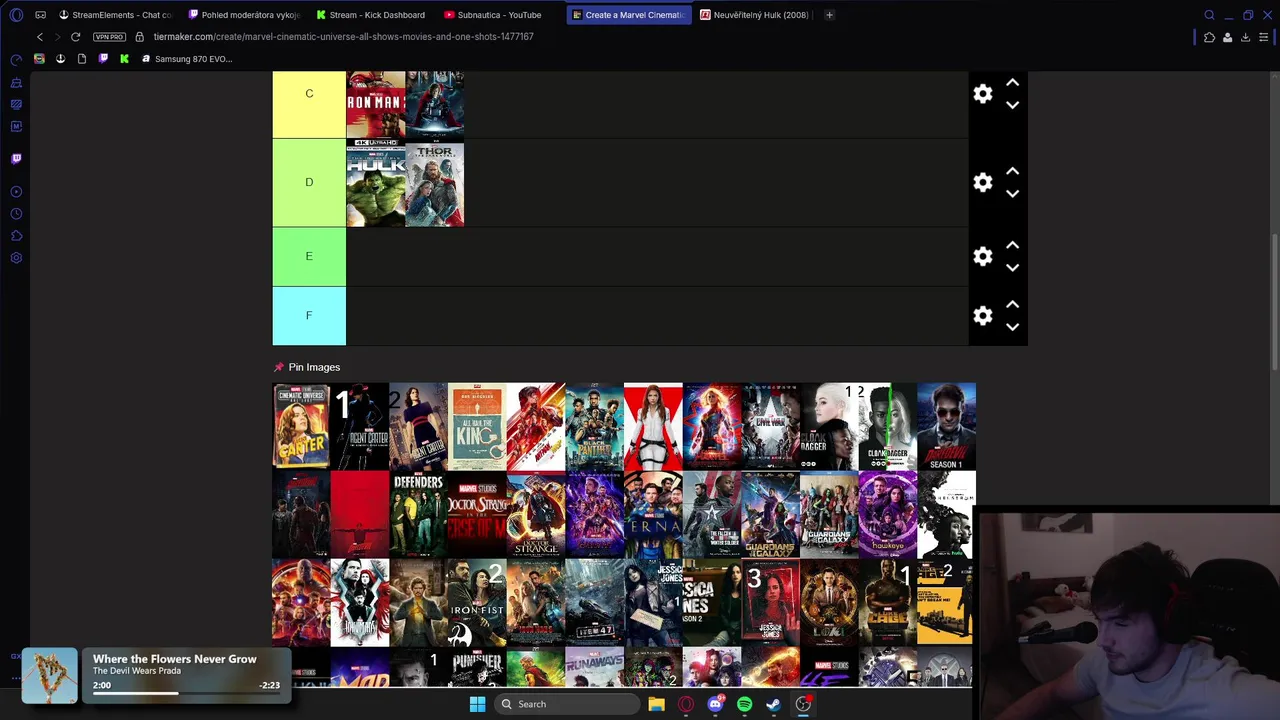Switch to Stream - Kick Dashboard tab

coord(371,15)
